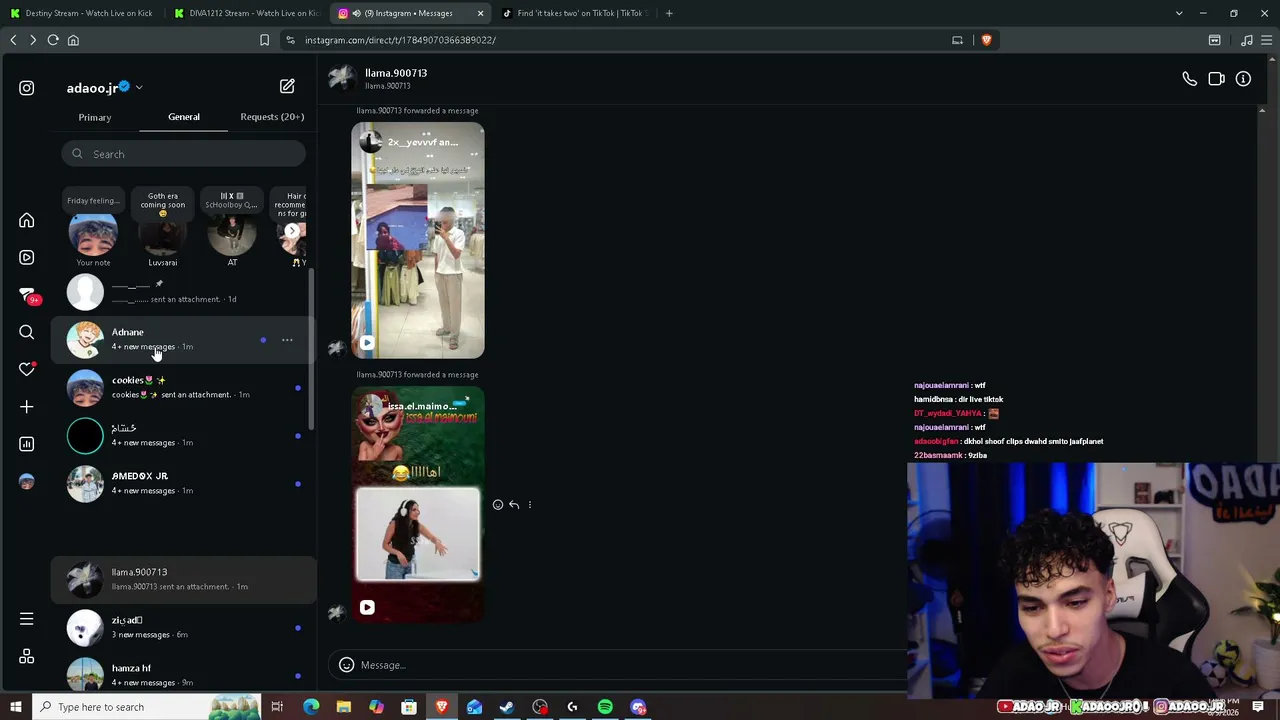The width and height of the screenshot is (1280, 720).
Task: Open Reels from the sidebar
Action: coord(27,257)
